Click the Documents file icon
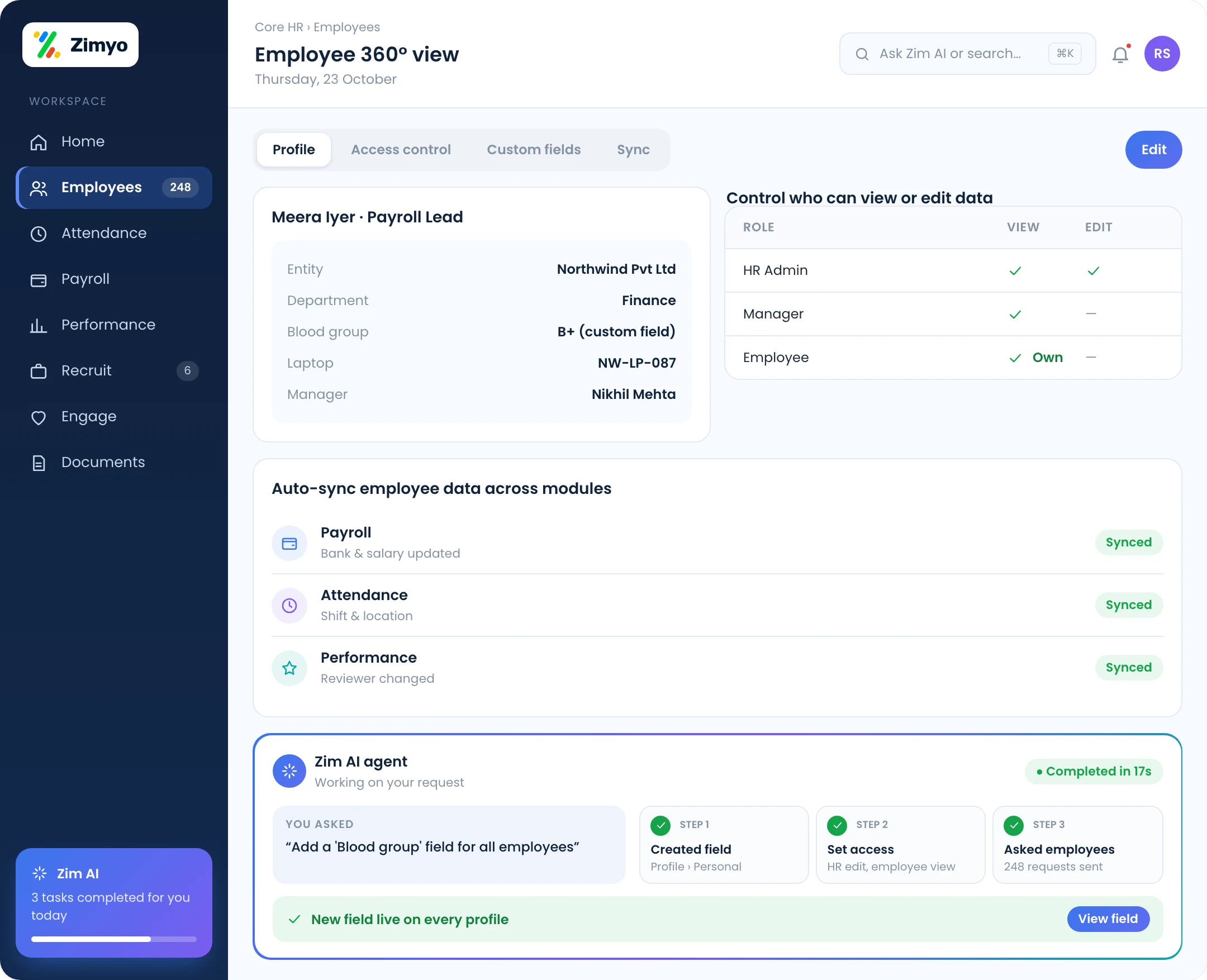This screenshot has height=980, width=1207. (39, 463)
